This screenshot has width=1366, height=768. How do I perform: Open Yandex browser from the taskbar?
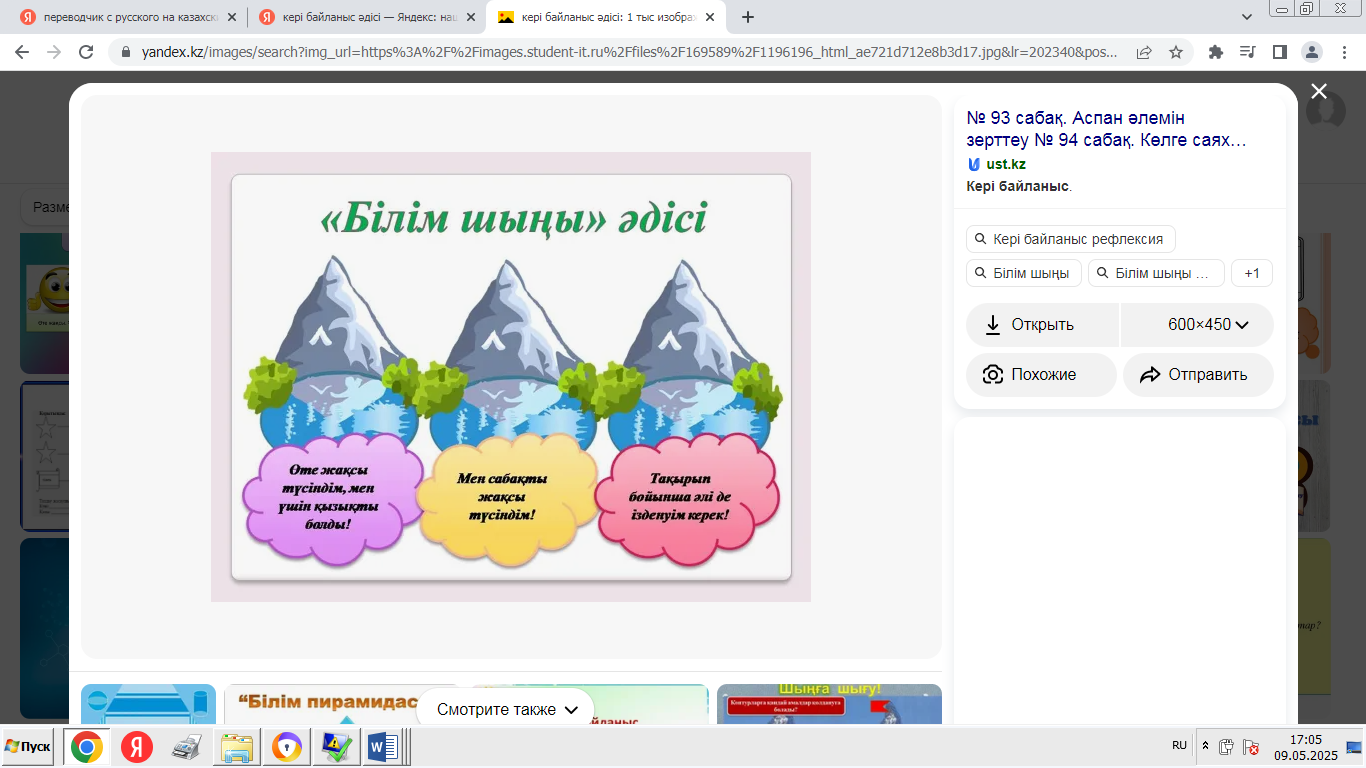pyautogui.click(x=137, y=747)
